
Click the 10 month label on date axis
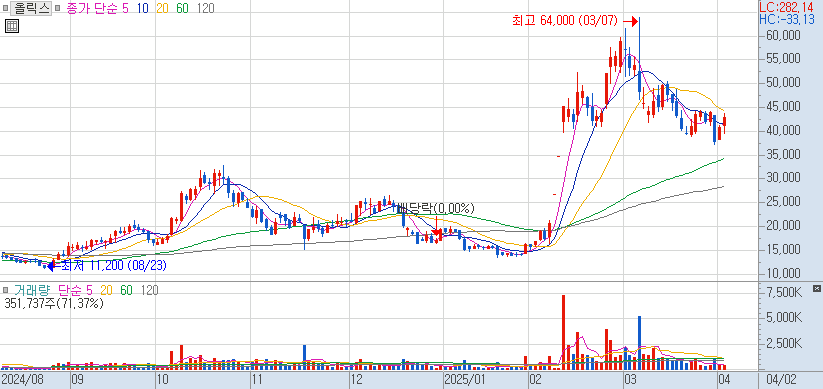(163, 379)
